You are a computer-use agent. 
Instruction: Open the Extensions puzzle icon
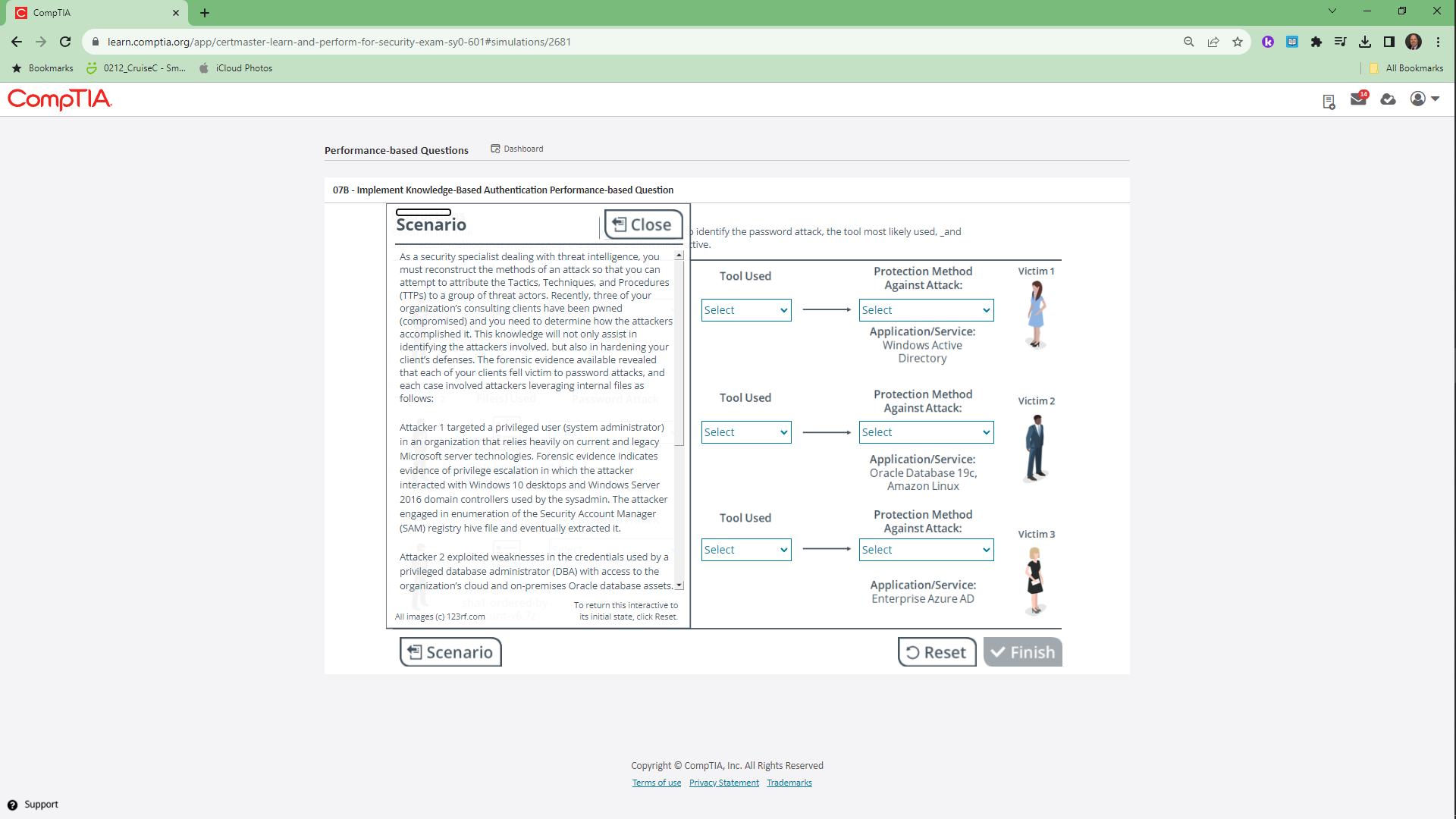(x=1316, y=42)
